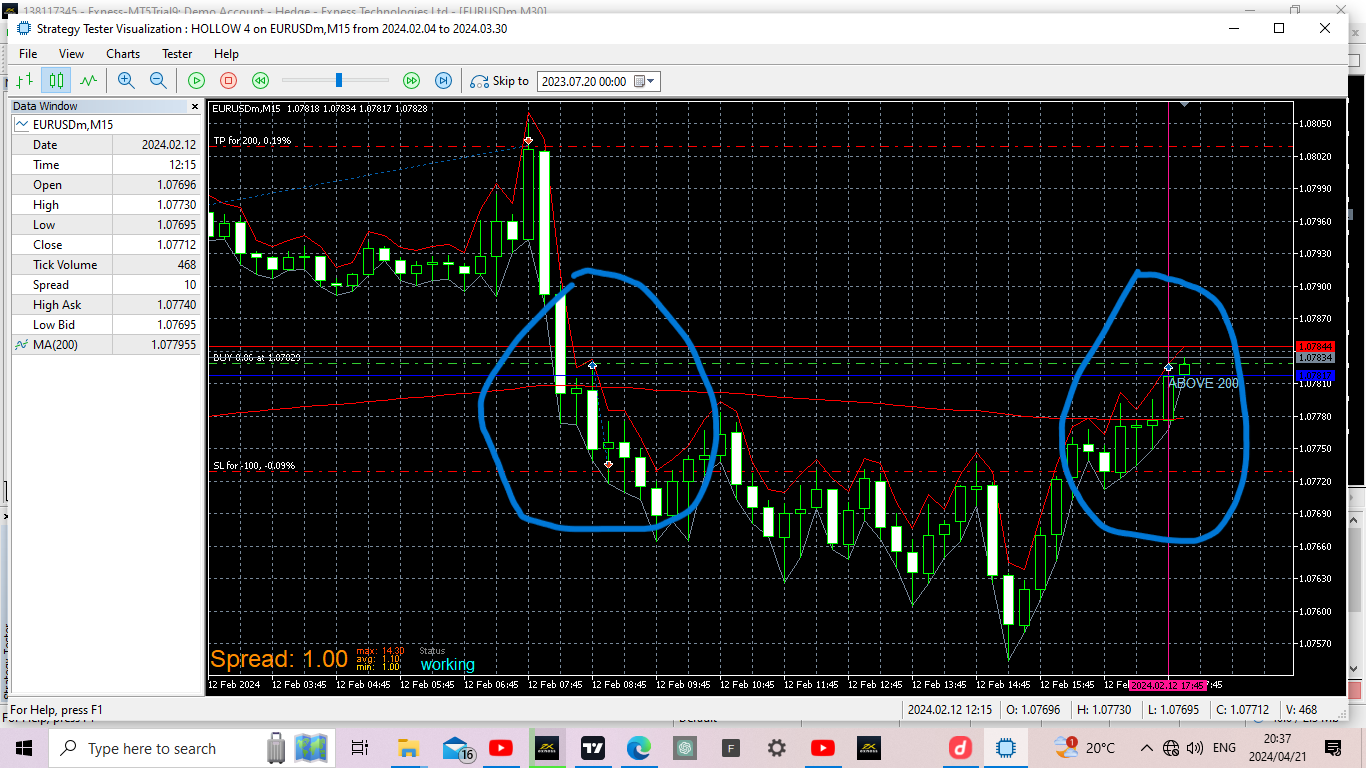The height and width of the screenshot is (768, 1366).
Task: Click the pink 2024.02.12 17:45 time marker
Action: 1168,685
